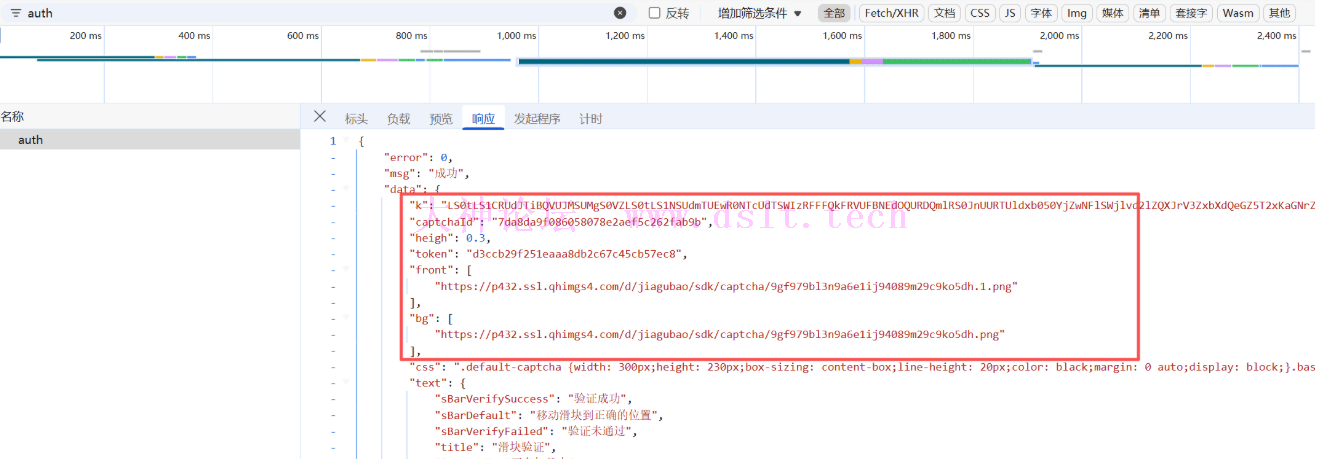Click the filter funnel icon beside auth
This screenshot has height=459, width=1320.
16,13
